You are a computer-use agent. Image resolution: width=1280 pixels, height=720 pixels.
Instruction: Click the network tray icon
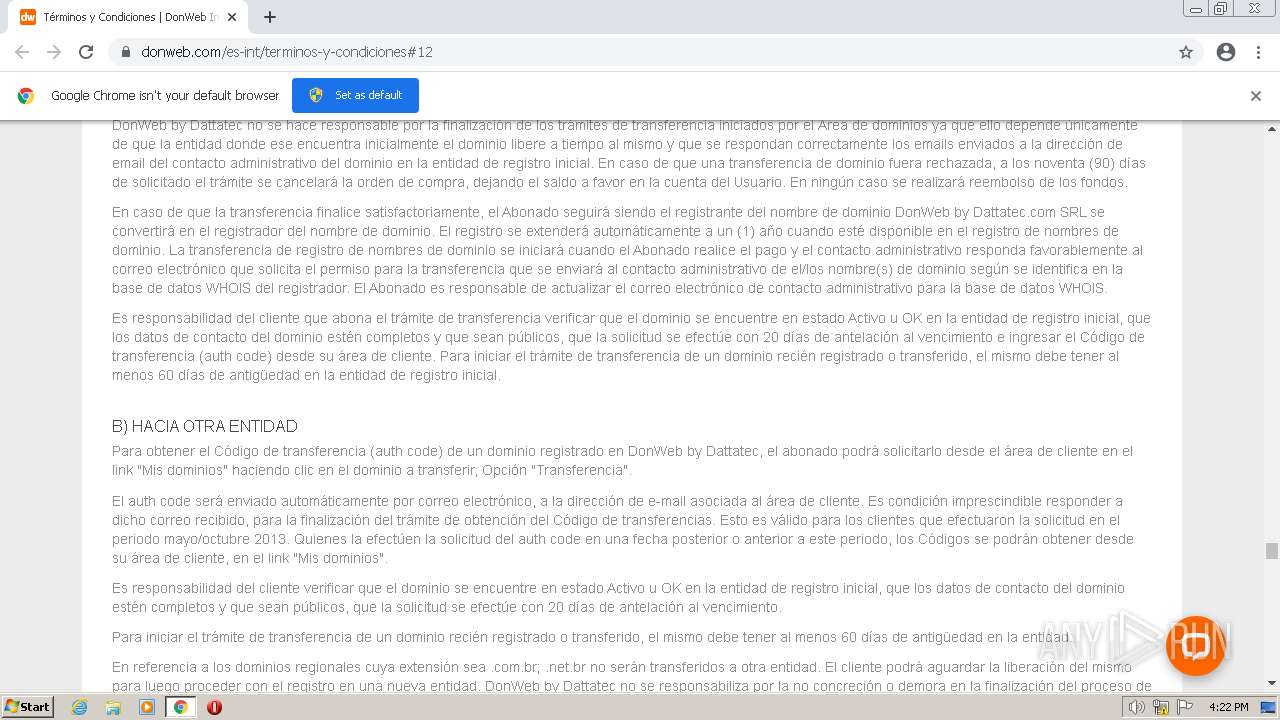(1161, 707)
